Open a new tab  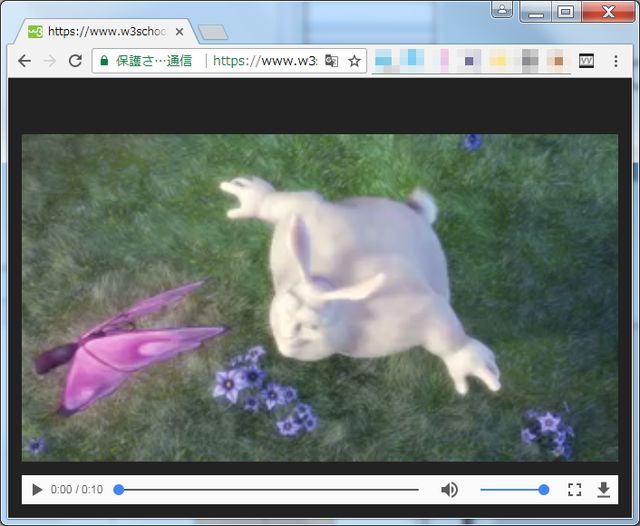(x=213, y=32)
